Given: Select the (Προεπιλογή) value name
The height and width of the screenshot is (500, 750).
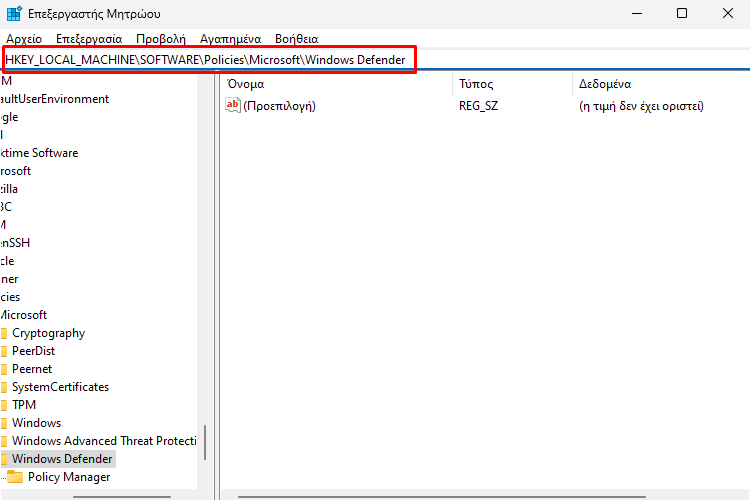Looking at the screenshot, I should 279,106.
